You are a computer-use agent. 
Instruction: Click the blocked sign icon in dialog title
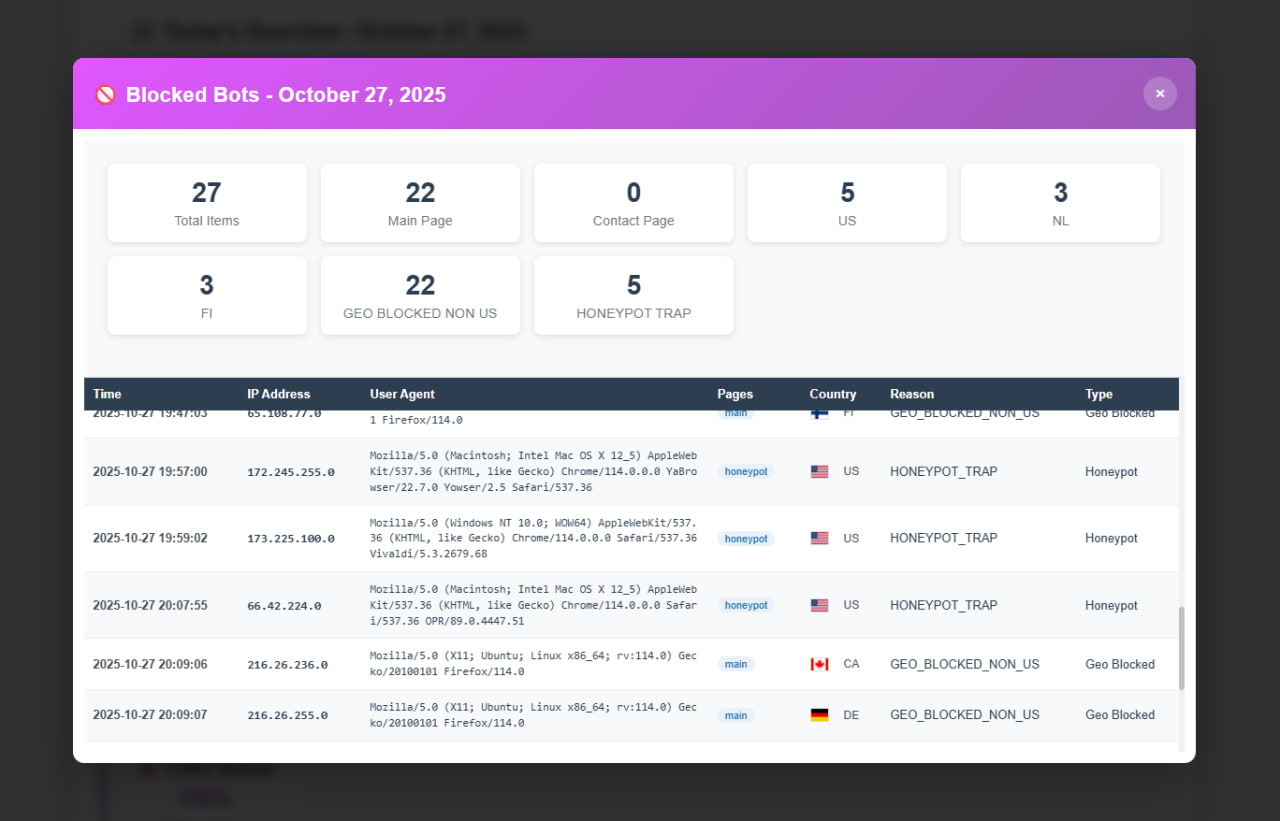pyautogui.click(x=105, y=95)
